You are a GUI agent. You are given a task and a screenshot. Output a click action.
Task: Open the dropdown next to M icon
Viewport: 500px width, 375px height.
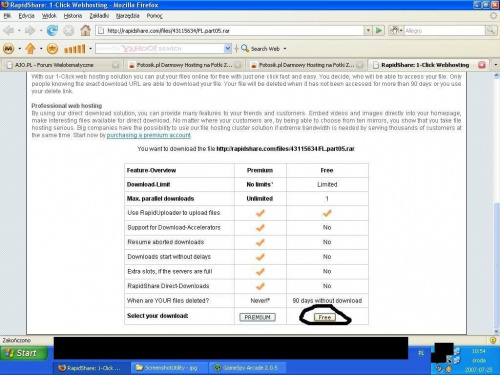coord(19,49)
